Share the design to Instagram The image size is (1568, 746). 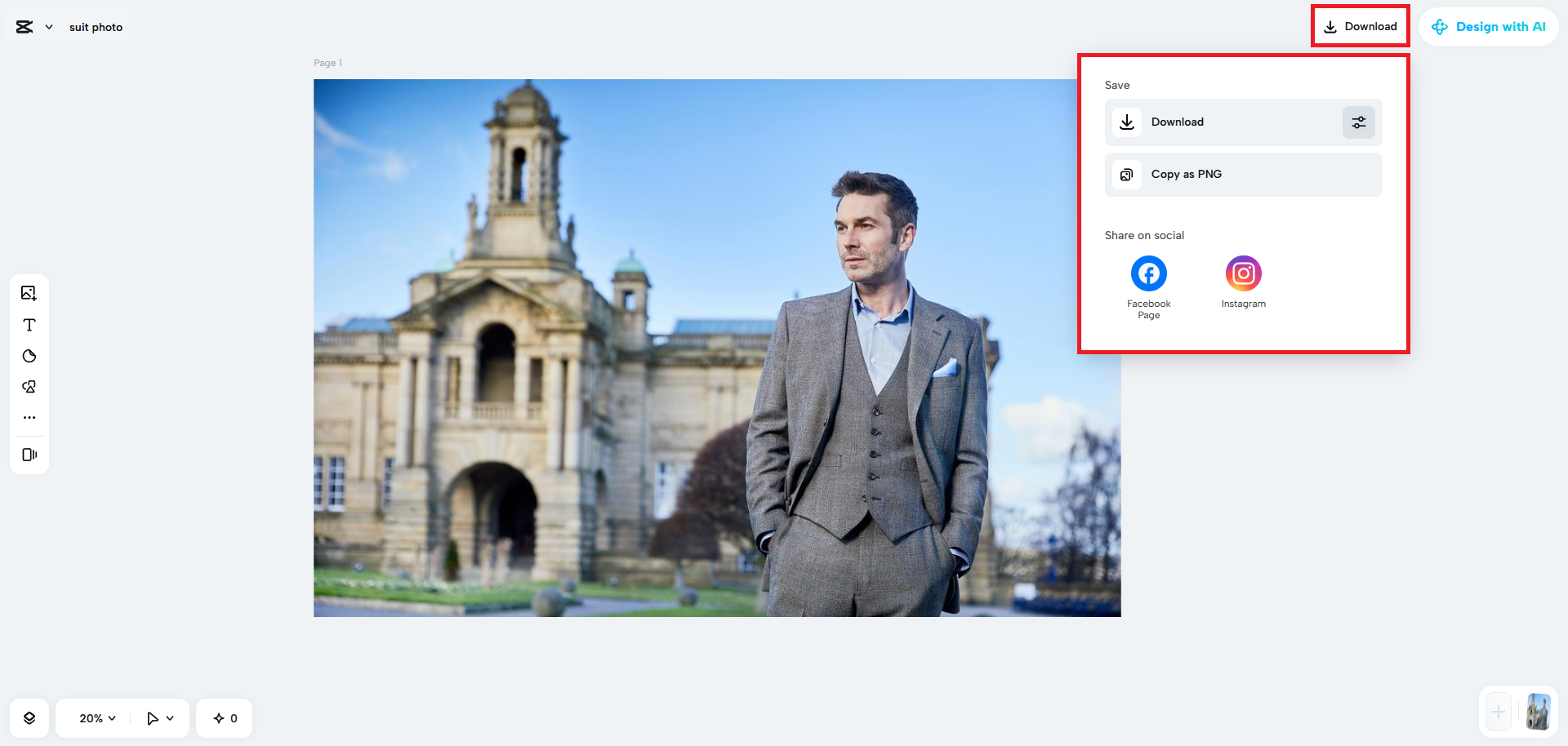coord(1243,273)
